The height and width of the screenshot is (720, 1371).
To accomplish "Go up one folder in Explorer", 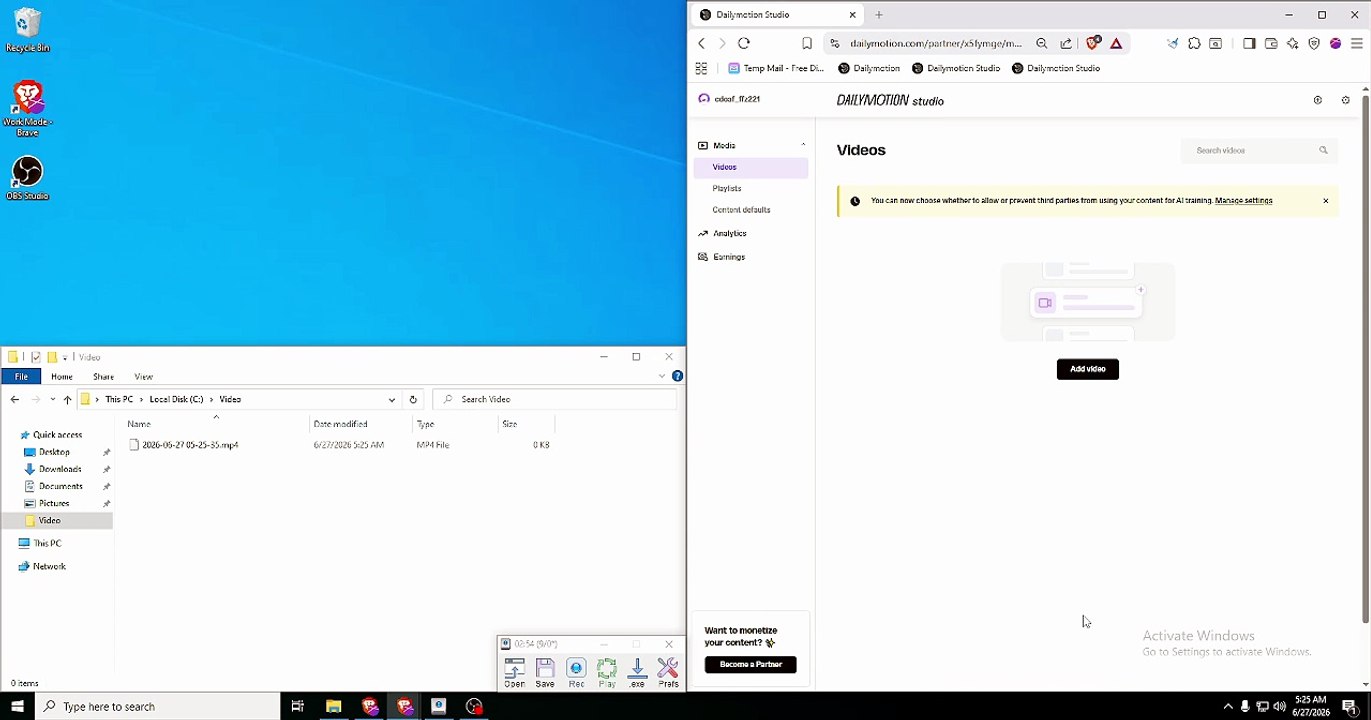I will 67,399.
